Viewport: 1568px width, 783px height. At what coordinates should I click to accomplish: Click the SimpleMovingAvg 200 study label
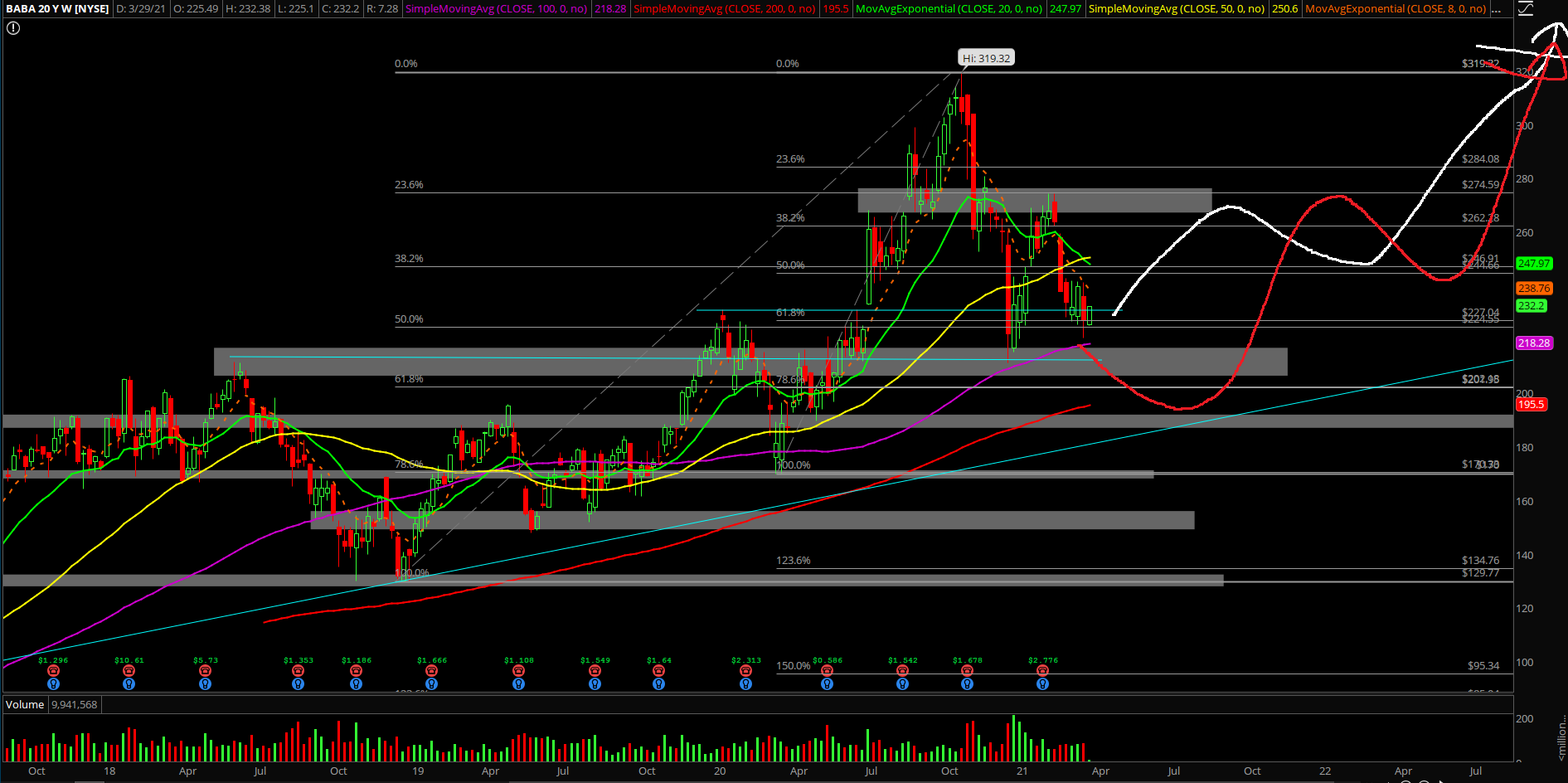coord(725,9)
